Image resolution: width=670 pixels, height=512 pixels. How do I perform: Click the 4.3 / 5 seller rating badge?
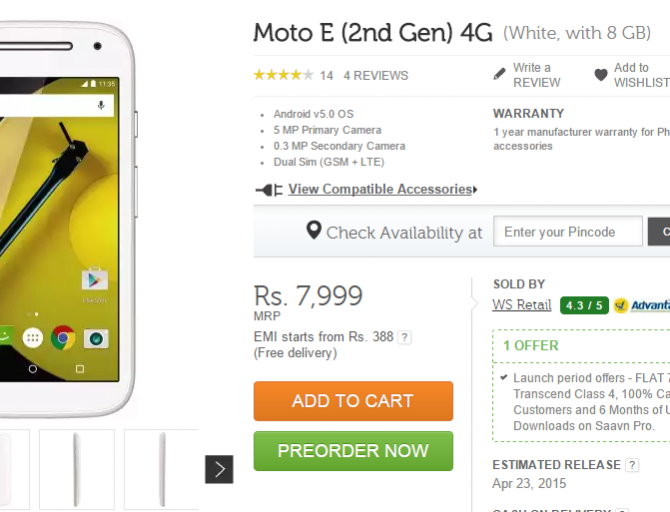point(584,305)
